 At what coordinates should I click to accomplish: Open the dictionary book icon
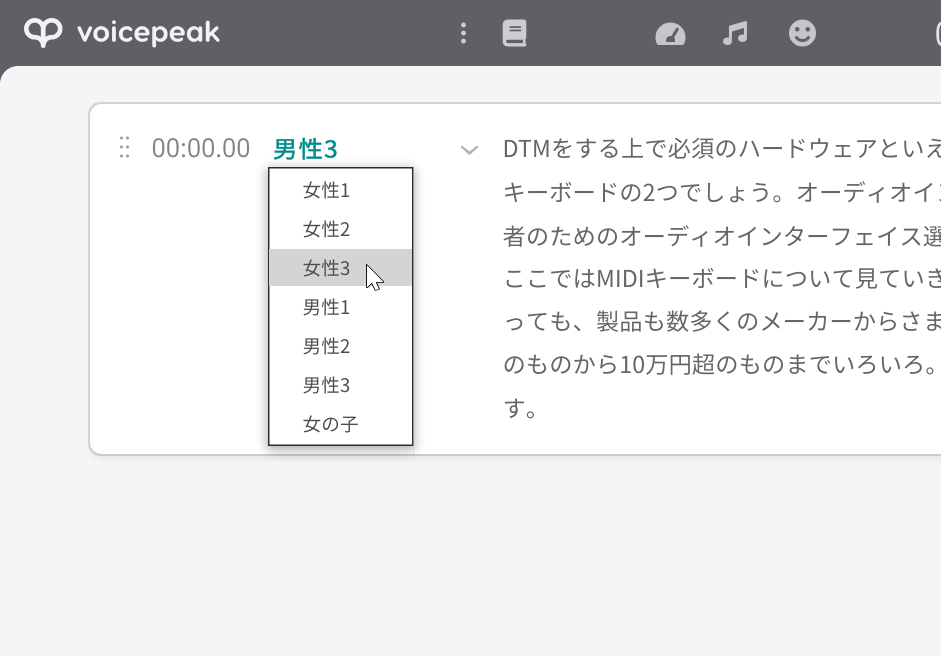514,33
